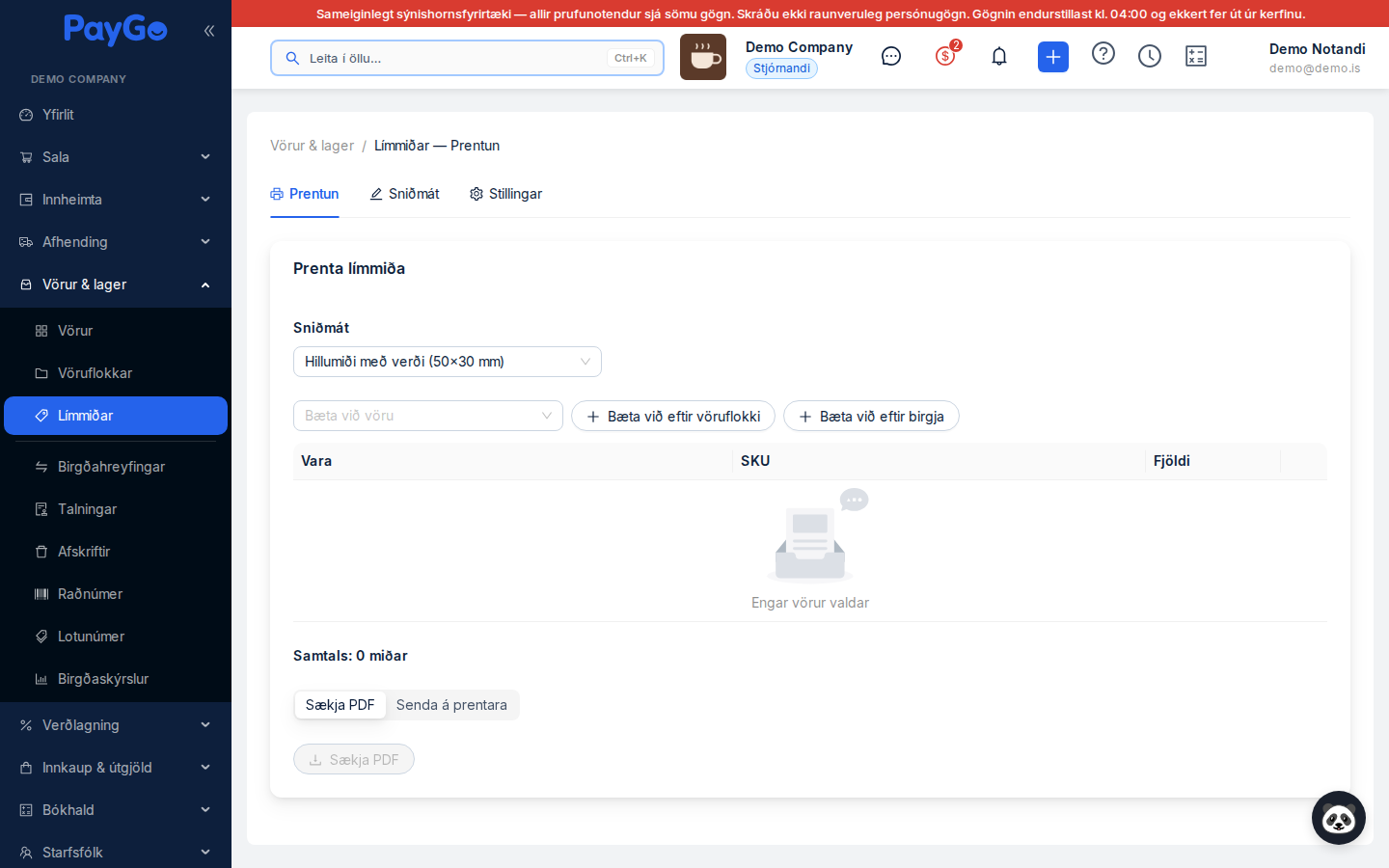Collapse the Vörur & lager menu
Viewport: 1389px width, 868px height.
coord(116,285)
